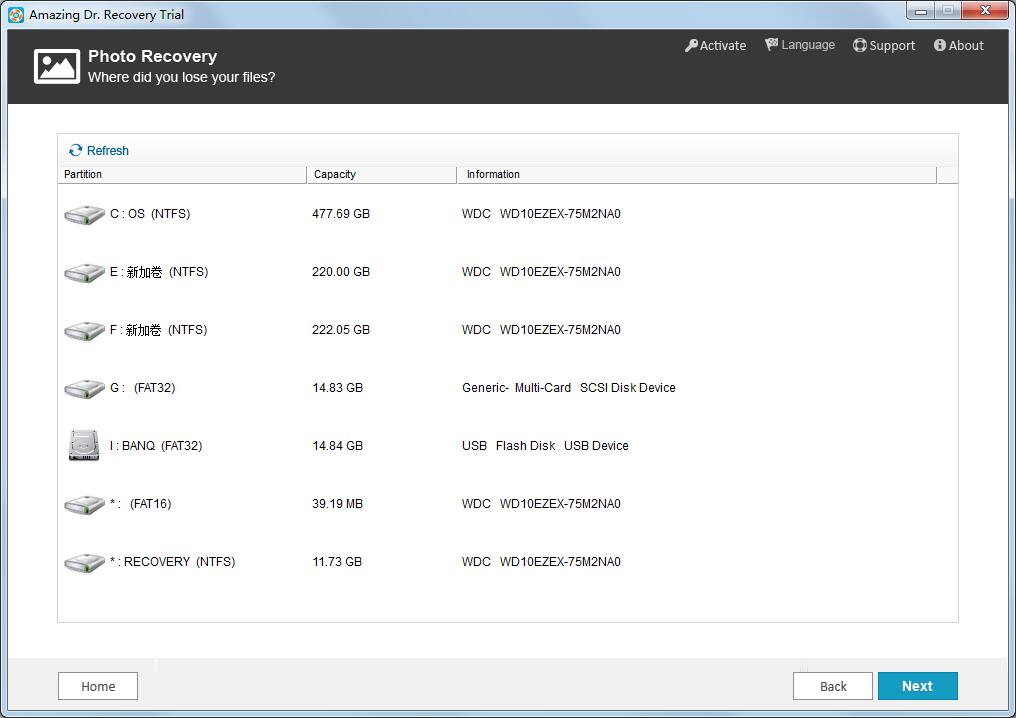1016x718 pixels.
Task: Click the WDC info for RECOVERY partition
Action: (541, 562)
